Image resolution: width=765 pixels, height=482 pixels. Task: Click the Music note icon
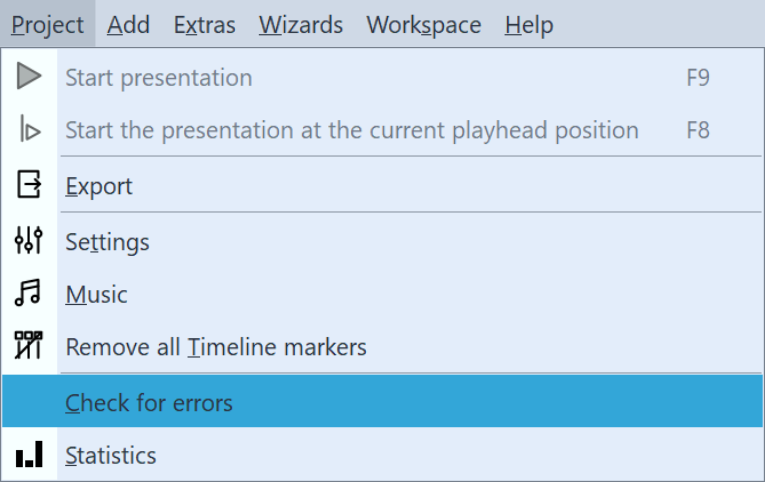coord(29,294)
